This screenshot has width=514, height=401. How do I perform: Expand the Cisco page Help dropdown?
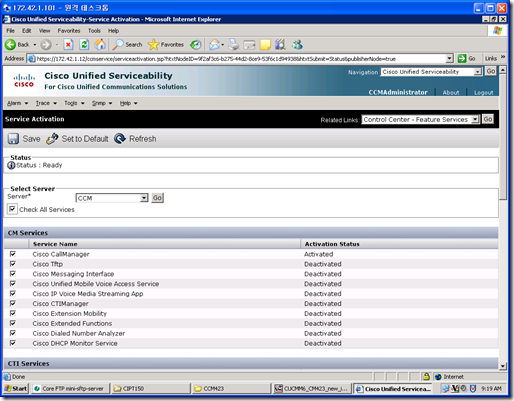(x=129, y=103)
